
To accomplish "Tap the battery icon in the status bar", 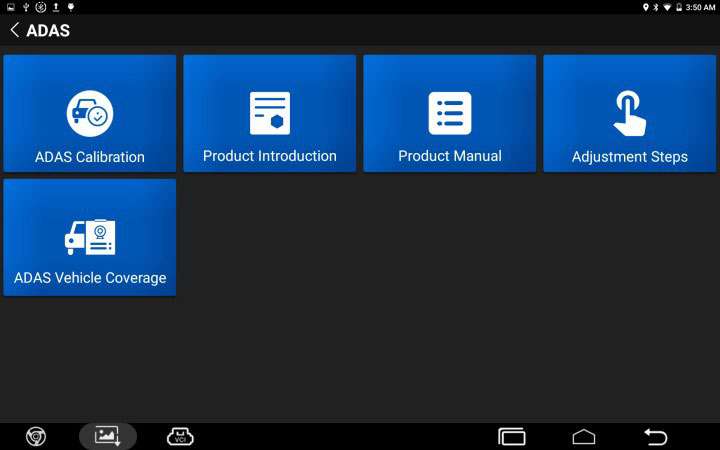I will point(679,7).
